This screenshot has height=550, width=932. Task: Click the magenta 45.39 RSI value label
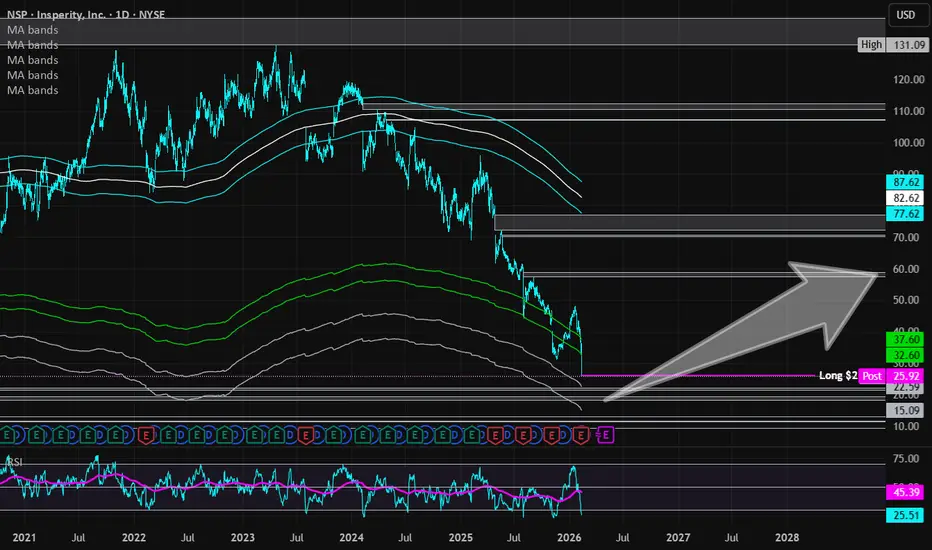pyautogui.click(x=905, y=492)
